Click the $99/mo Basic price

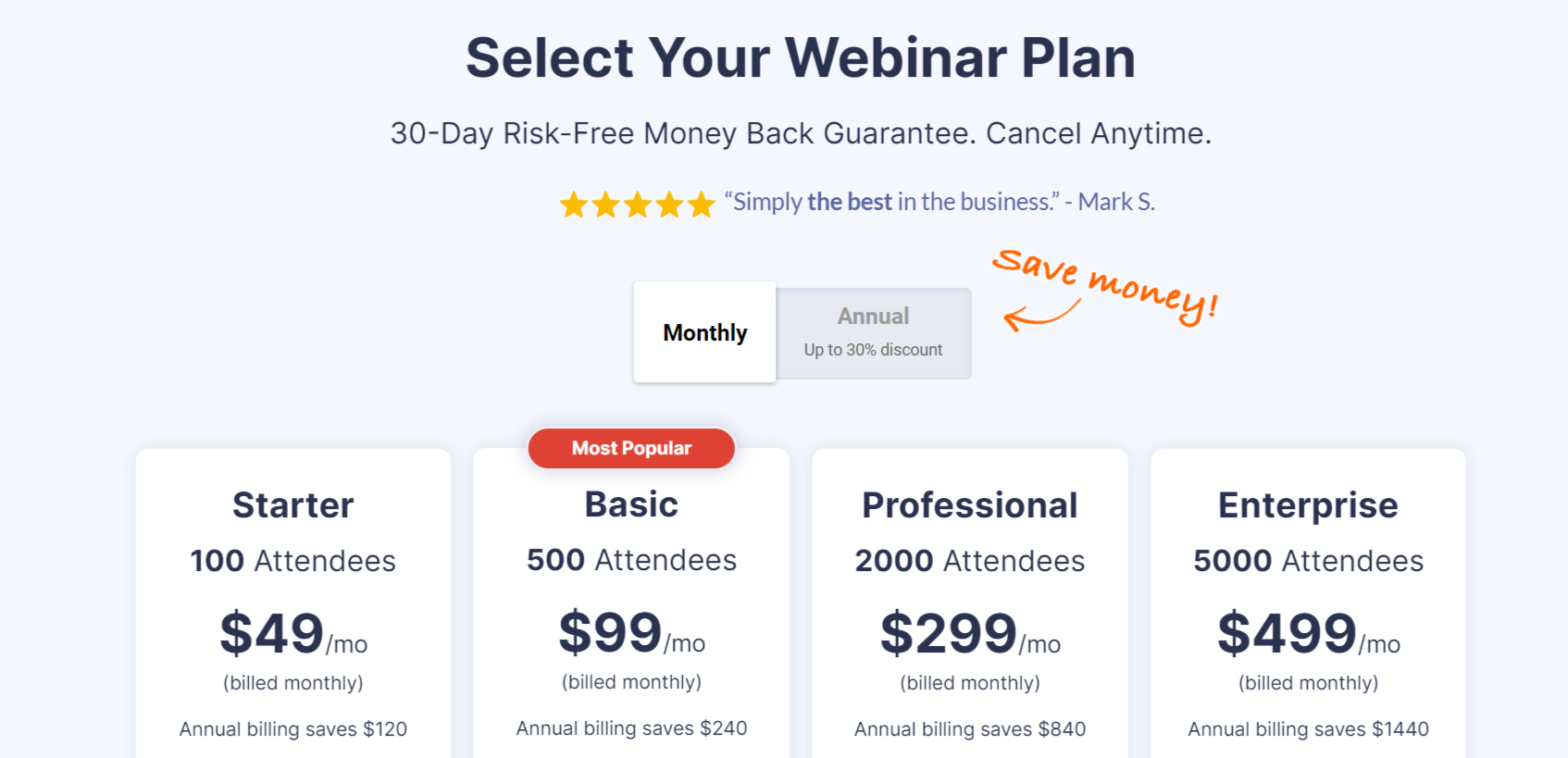[631, 633]
